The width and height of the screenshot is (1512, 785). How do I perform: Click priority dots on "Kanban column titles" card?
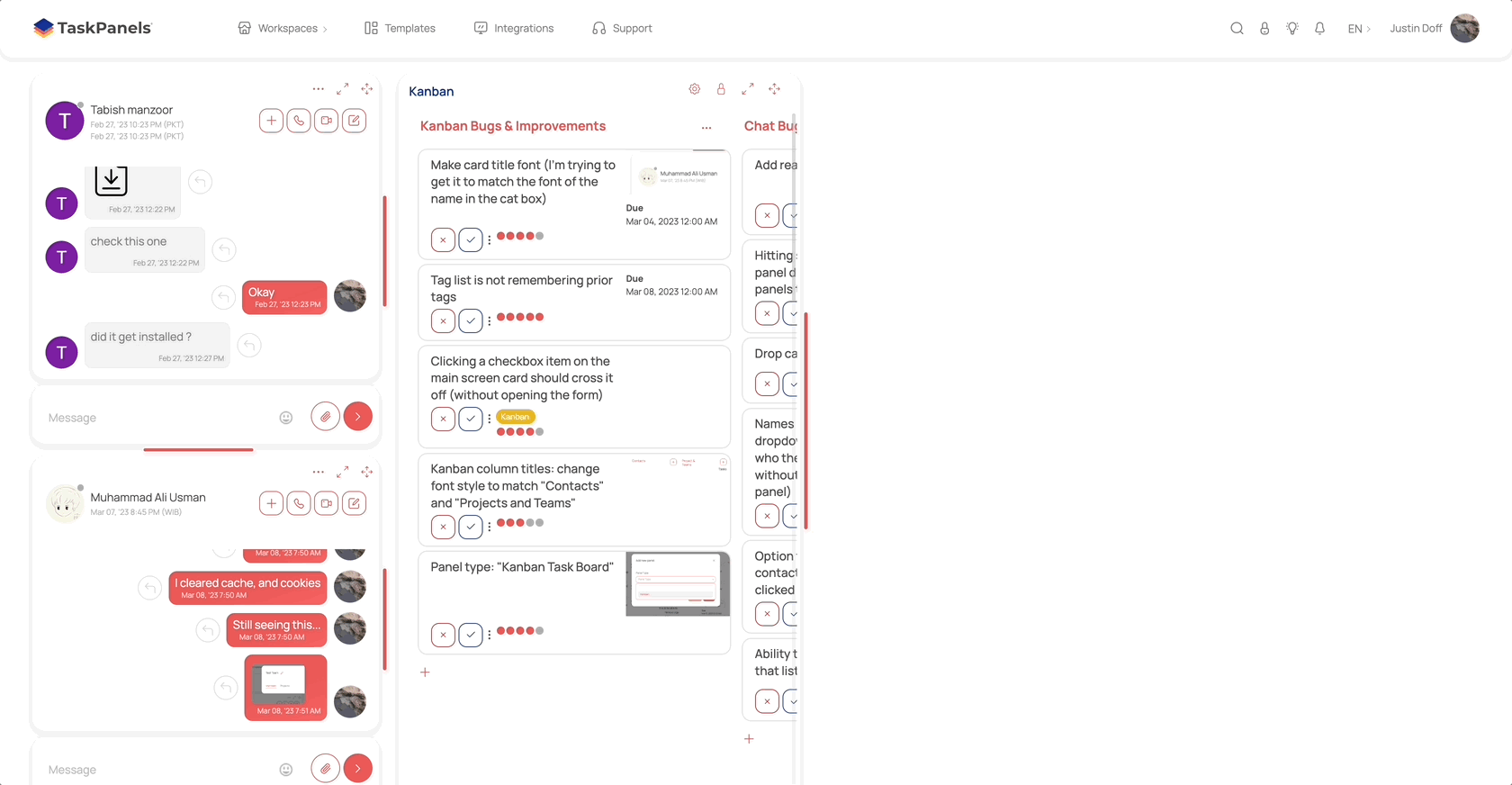[520, 523]
